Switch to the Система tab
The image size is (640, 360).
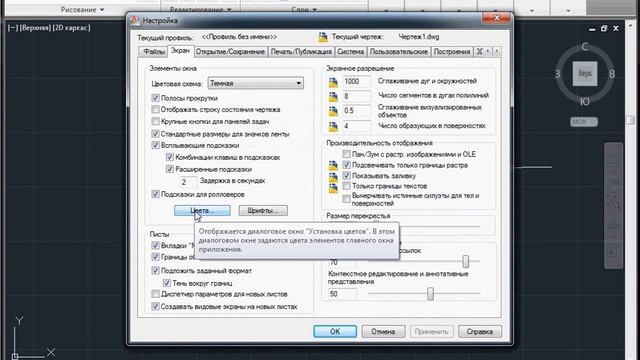[x=351, y=52]
